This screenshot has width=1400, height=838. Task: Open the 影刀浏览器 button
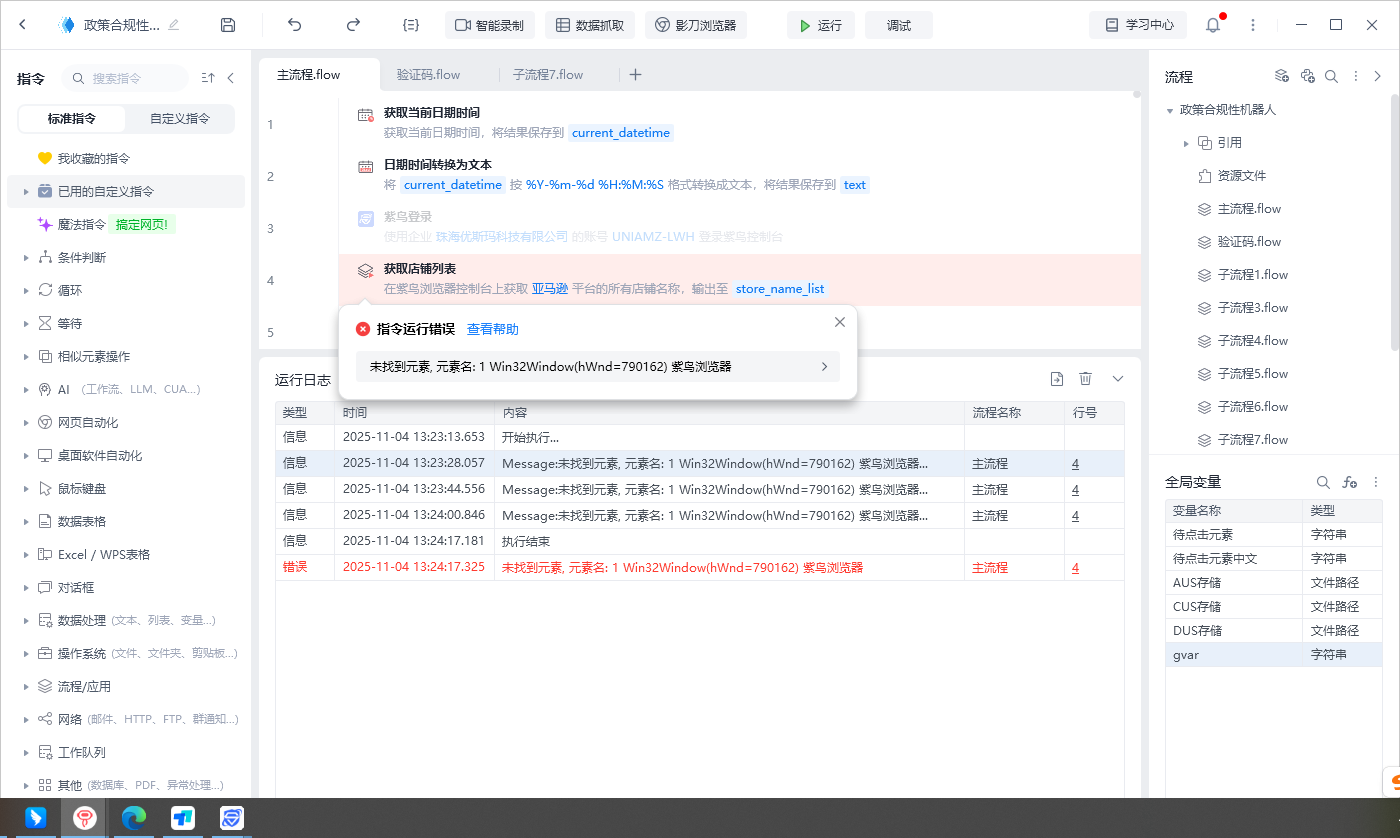[696, 25]
